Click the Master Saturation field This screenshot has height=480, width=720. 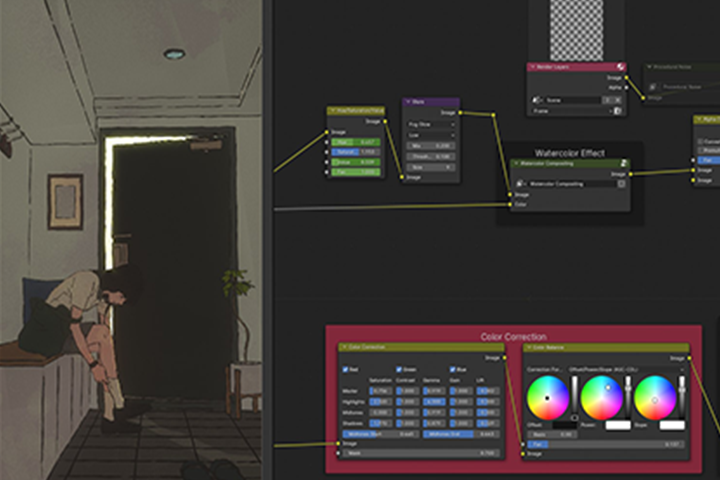click(381, 391)
